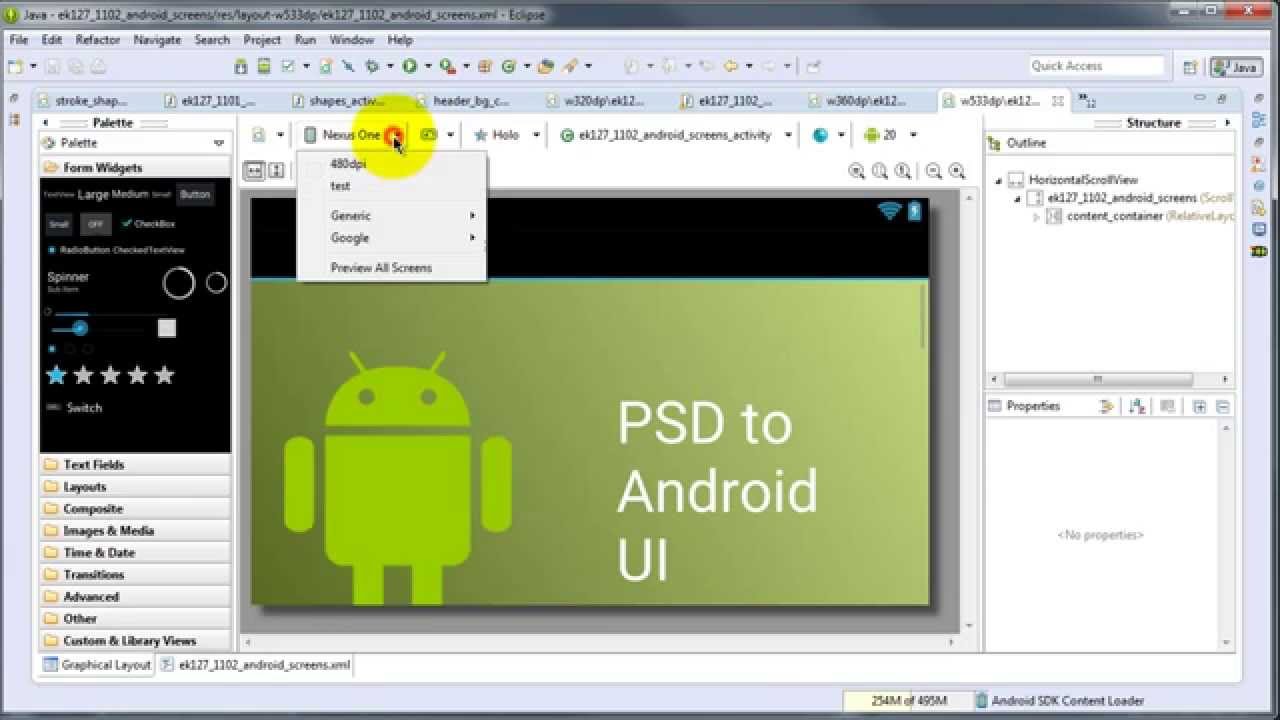Open the Android SDK Manager toolbar icon
The image size is (1280, 720).
(241, 66)
